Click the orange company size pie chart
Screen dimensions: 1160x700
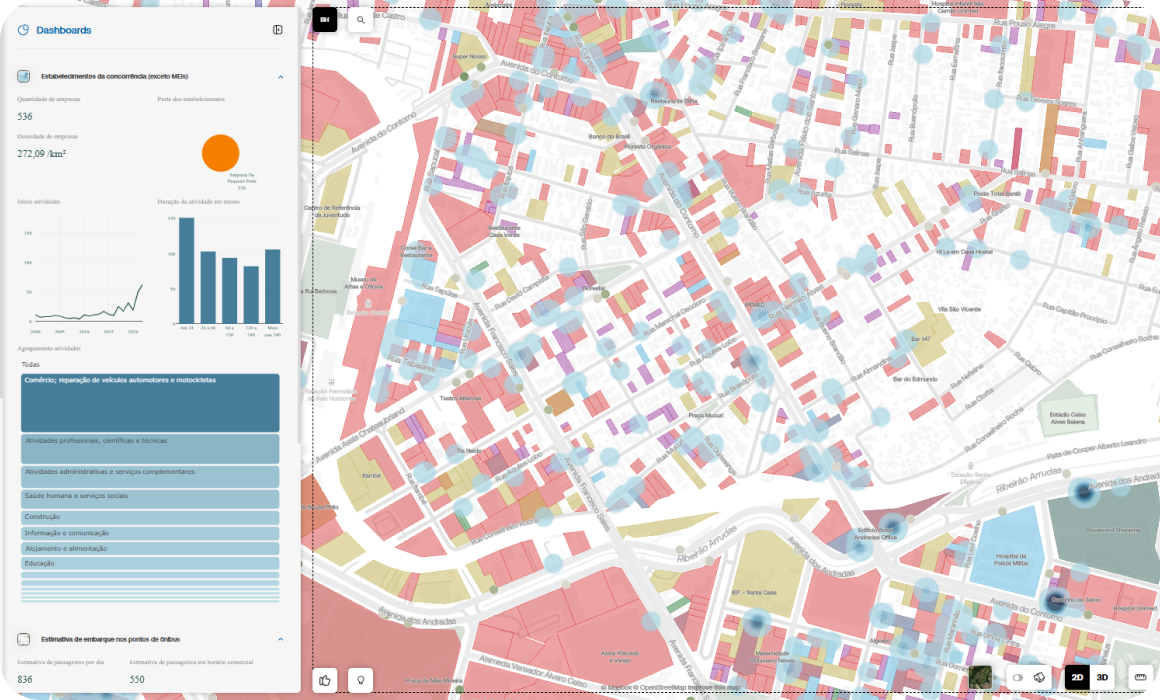click(220, 153)
